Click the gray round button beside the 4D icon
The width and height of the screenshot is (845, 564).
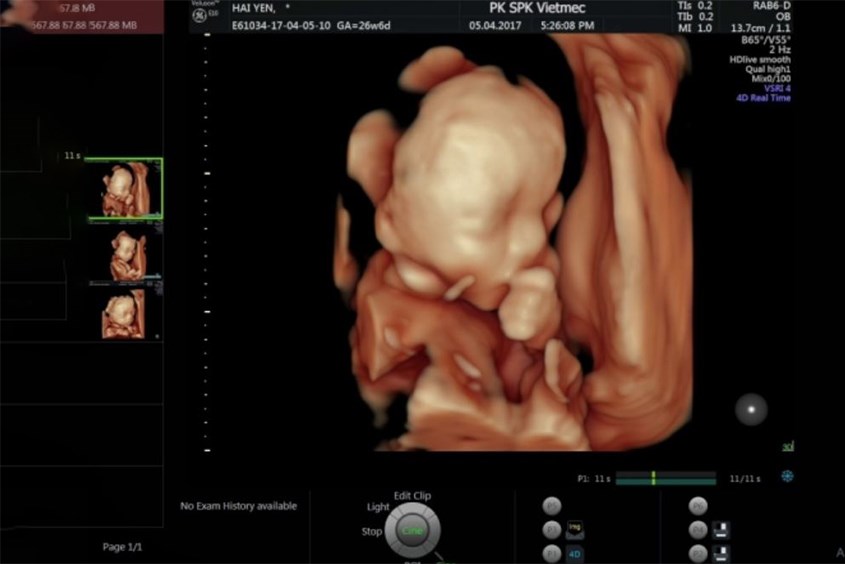(551, 554)
